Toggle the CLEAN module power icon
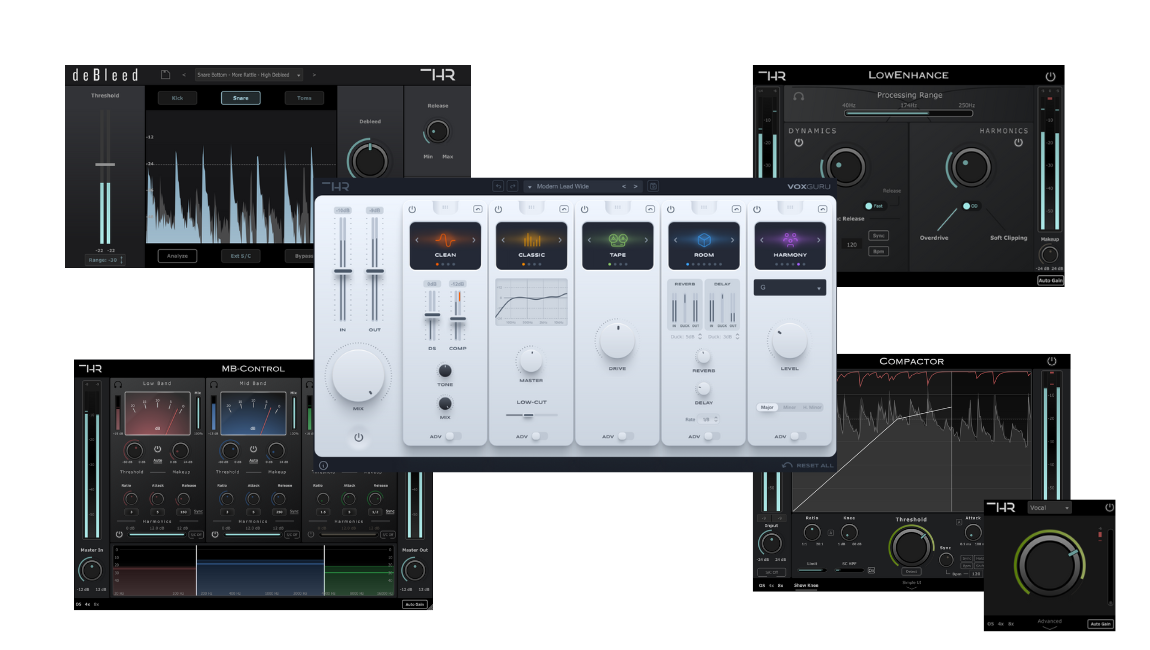1150x650 pixels. 412,210
